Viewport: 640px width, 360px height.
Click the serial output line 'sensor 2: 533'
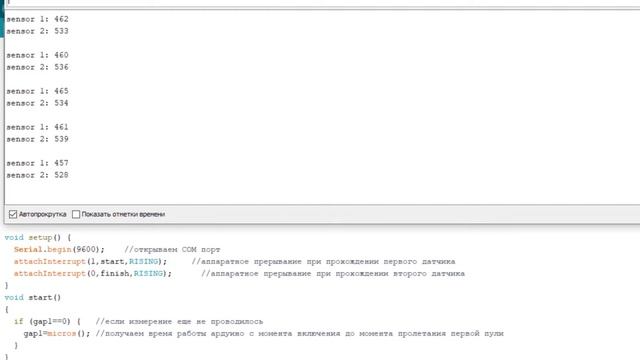pyautogui.click(x=37, y=31)
